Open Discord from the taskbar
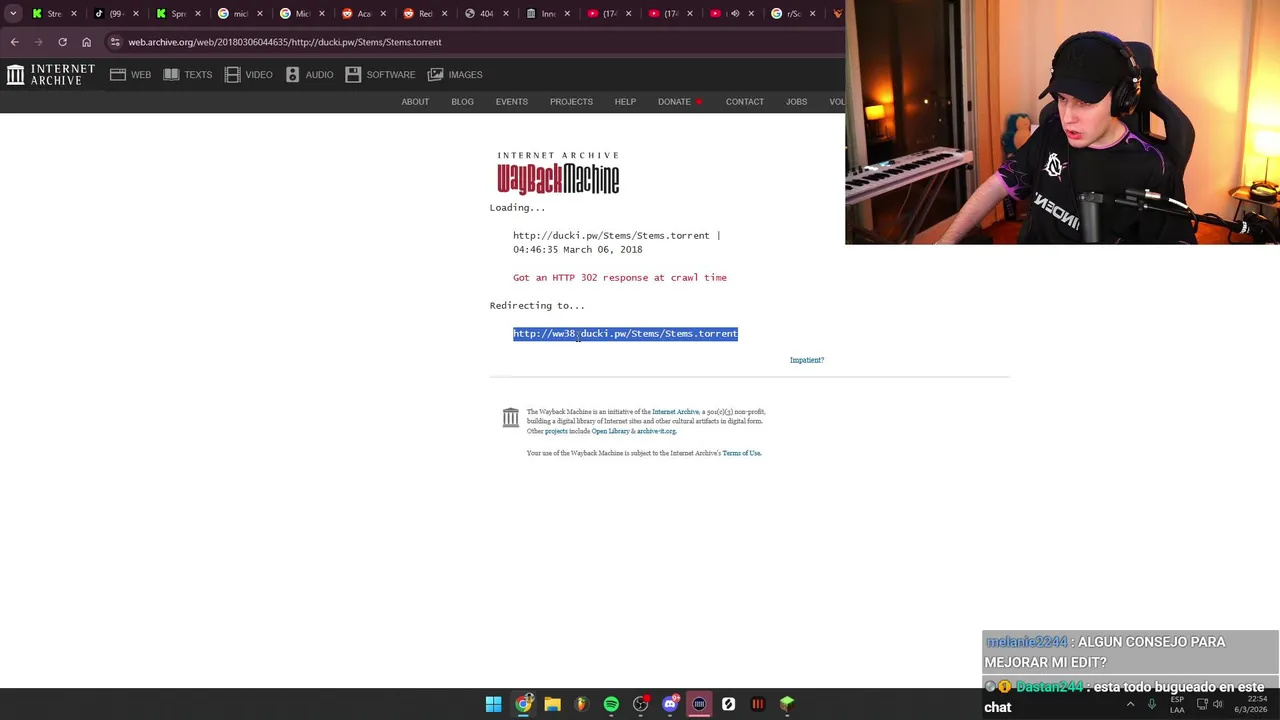 [670, 704]
